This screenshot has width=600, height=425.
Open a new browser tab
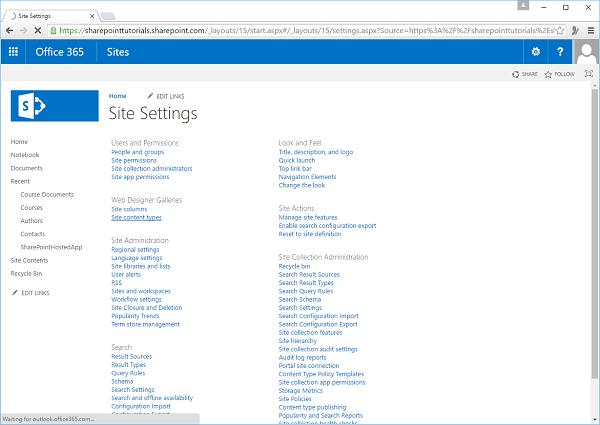[108, 16]
